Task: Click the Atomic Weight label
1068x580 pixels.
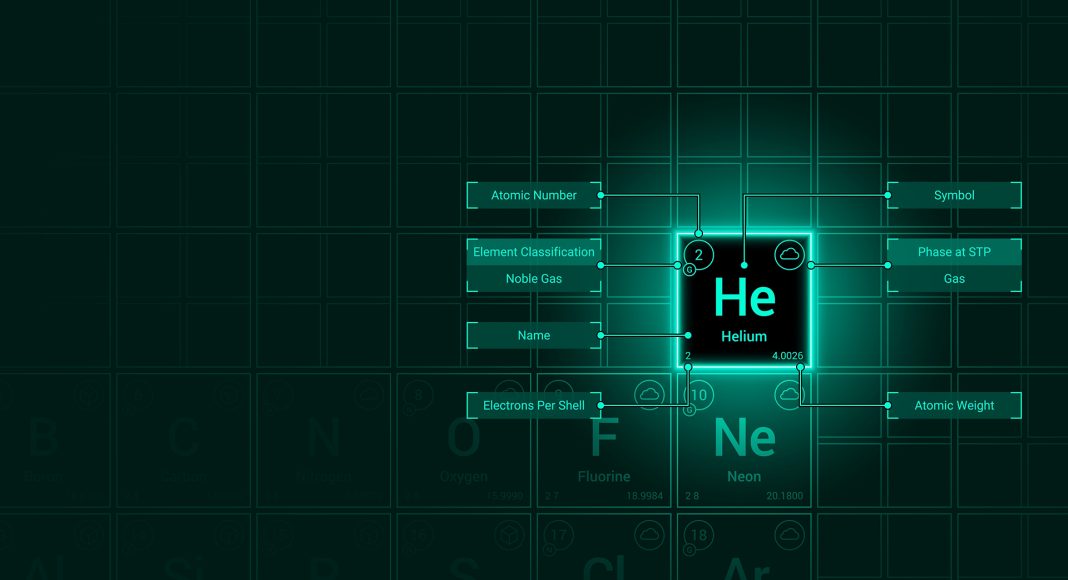Action: pyautogui.click(x=954, y=405)
